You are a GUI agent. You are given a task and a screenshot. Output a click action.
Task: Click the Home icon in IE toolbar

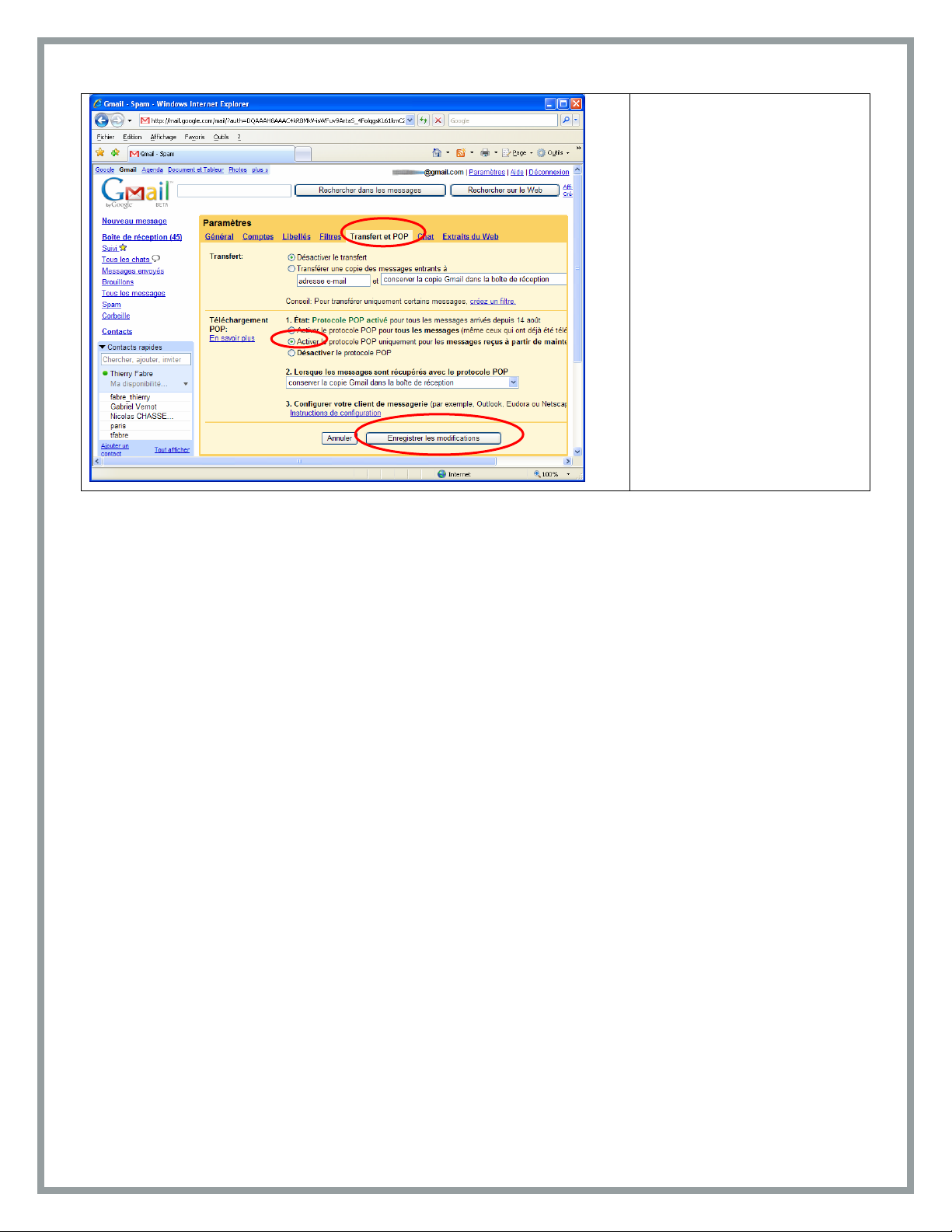pyautogui.click(x=437, y=152)
